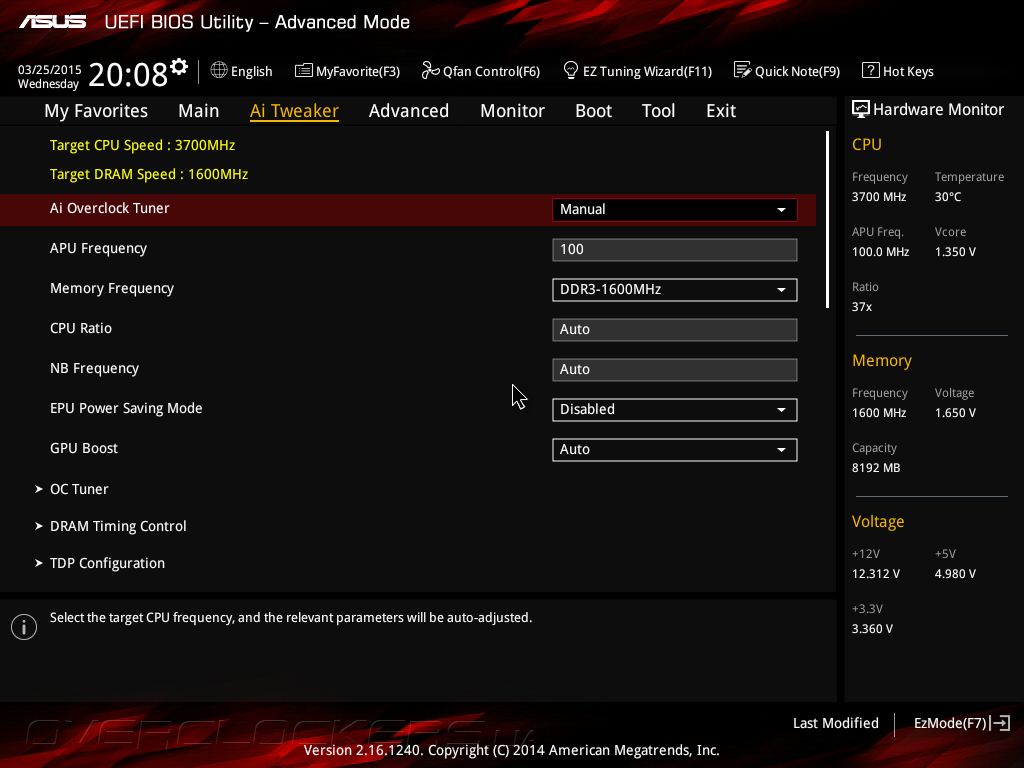The width and height of the screenshot is (1024, 768).
Task: Click the CPU Ratio 37x value
Action: (861, 307)
